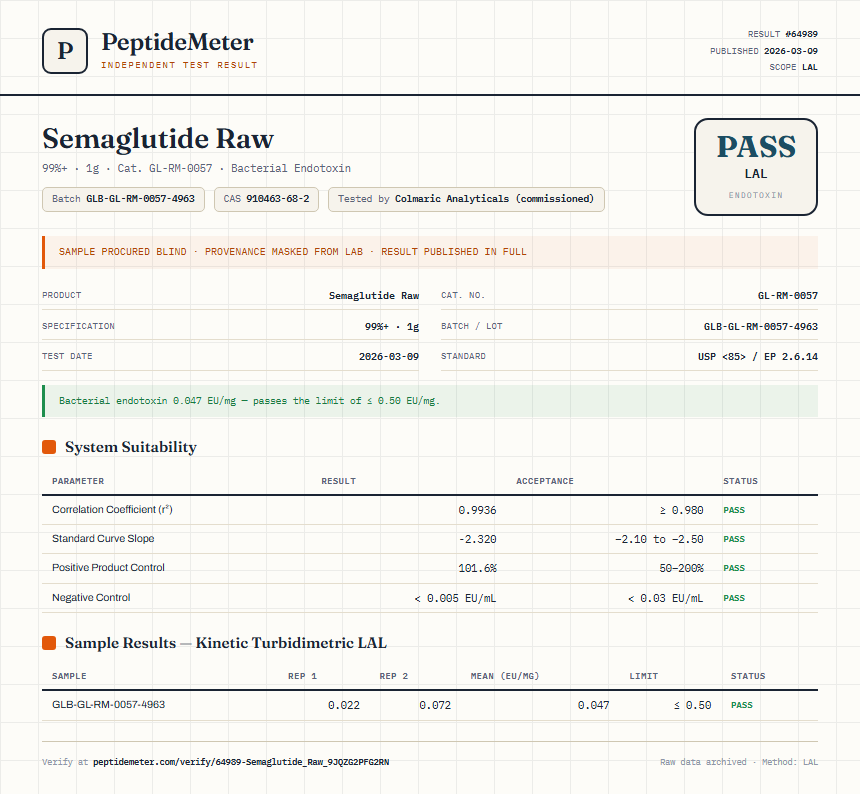The width and height of the screenshot is (860, 794).
Task: Select the Specification value 99%+ · 1g
Action: 392,326
